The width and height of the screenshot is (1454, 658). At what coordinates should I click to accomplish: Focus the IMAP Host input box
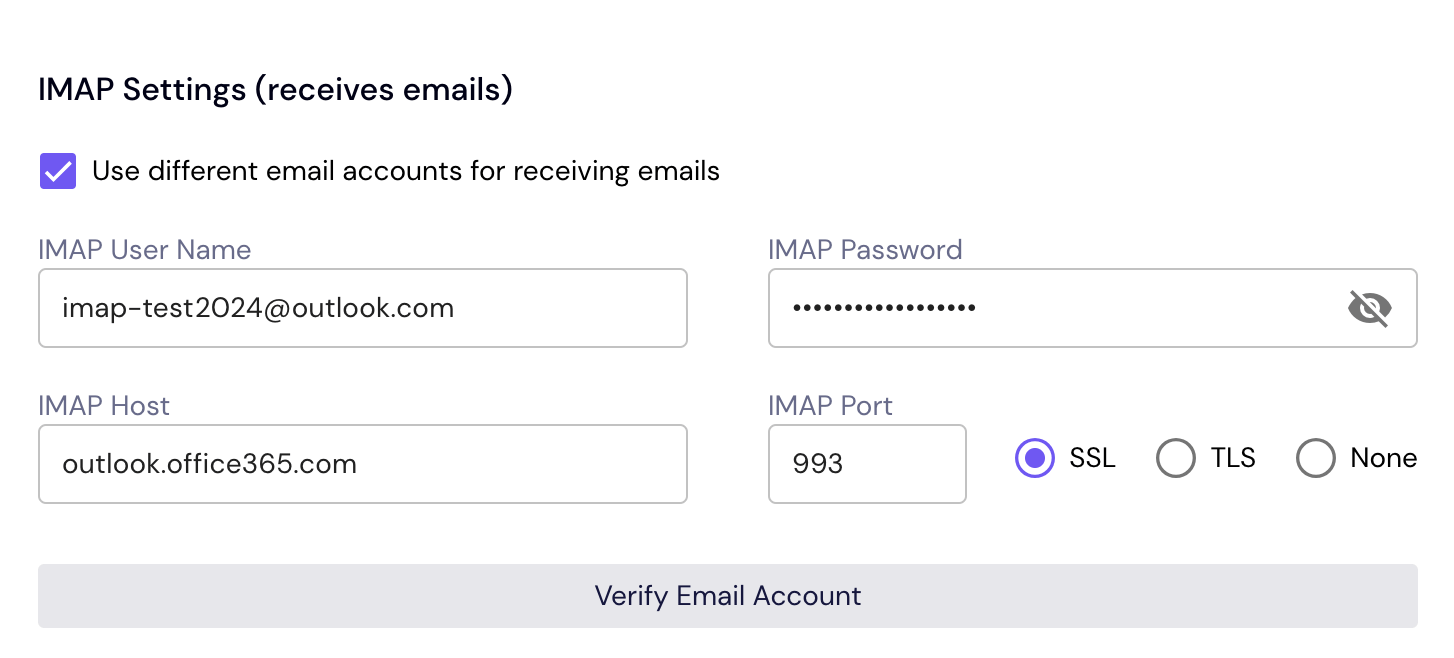pos(362,464)
